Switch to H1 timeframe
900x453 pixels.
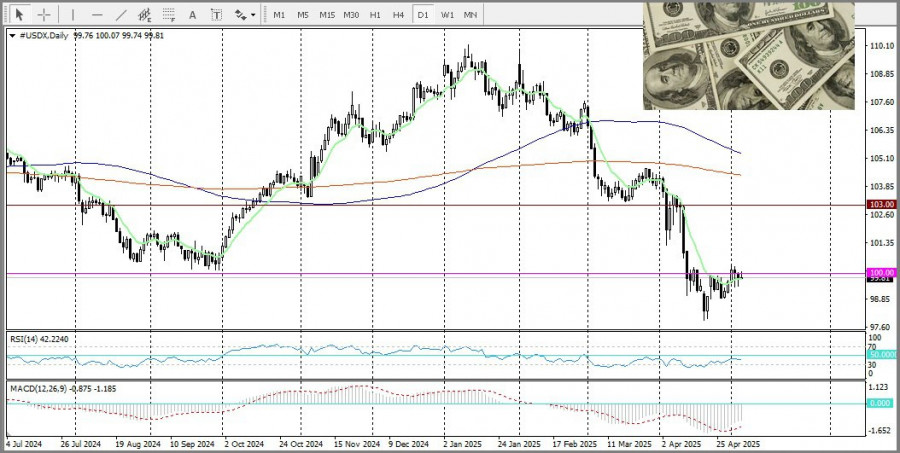[x=375, y=15]
